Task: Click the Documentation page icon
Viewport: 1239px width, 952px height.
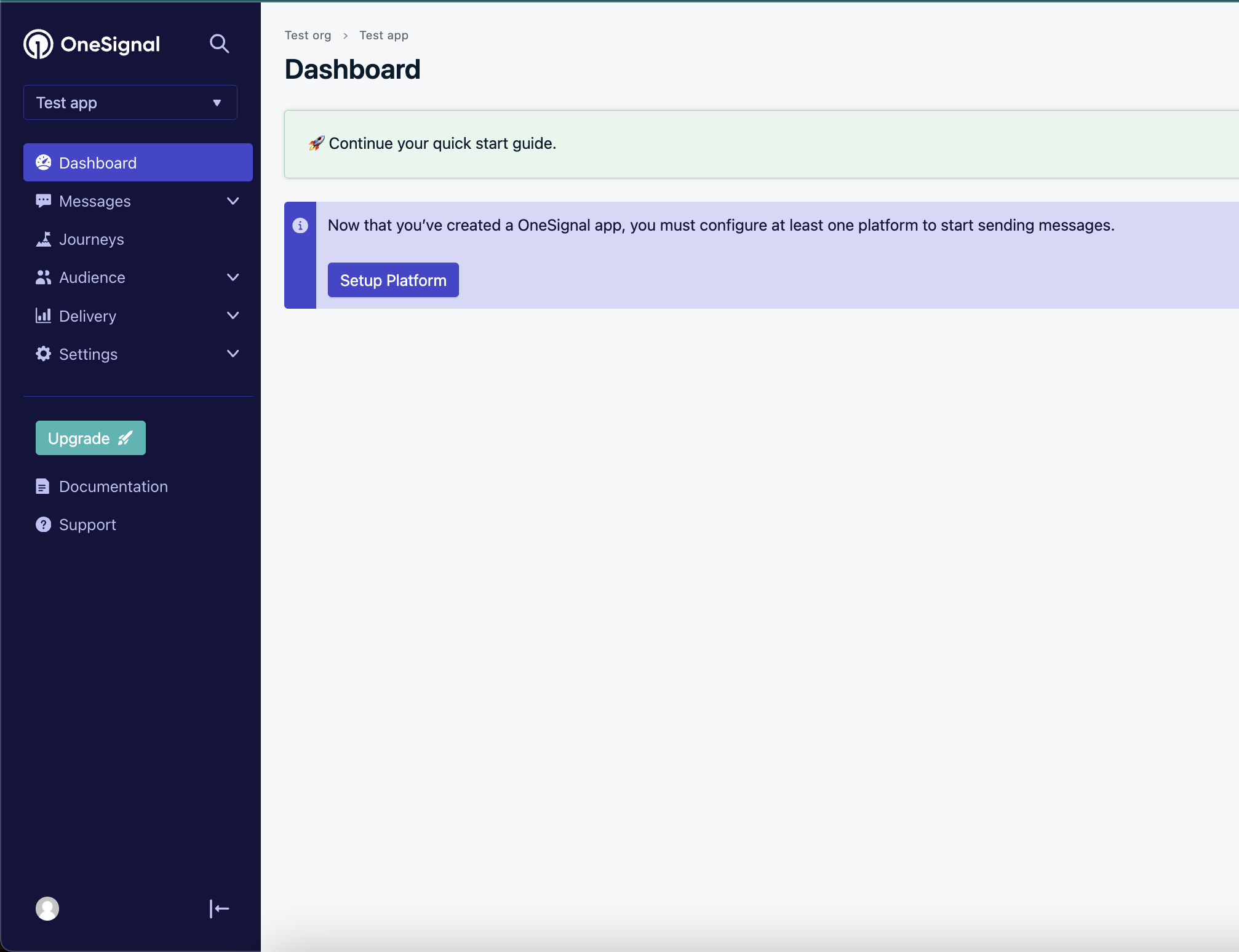Action: (42, 486)
